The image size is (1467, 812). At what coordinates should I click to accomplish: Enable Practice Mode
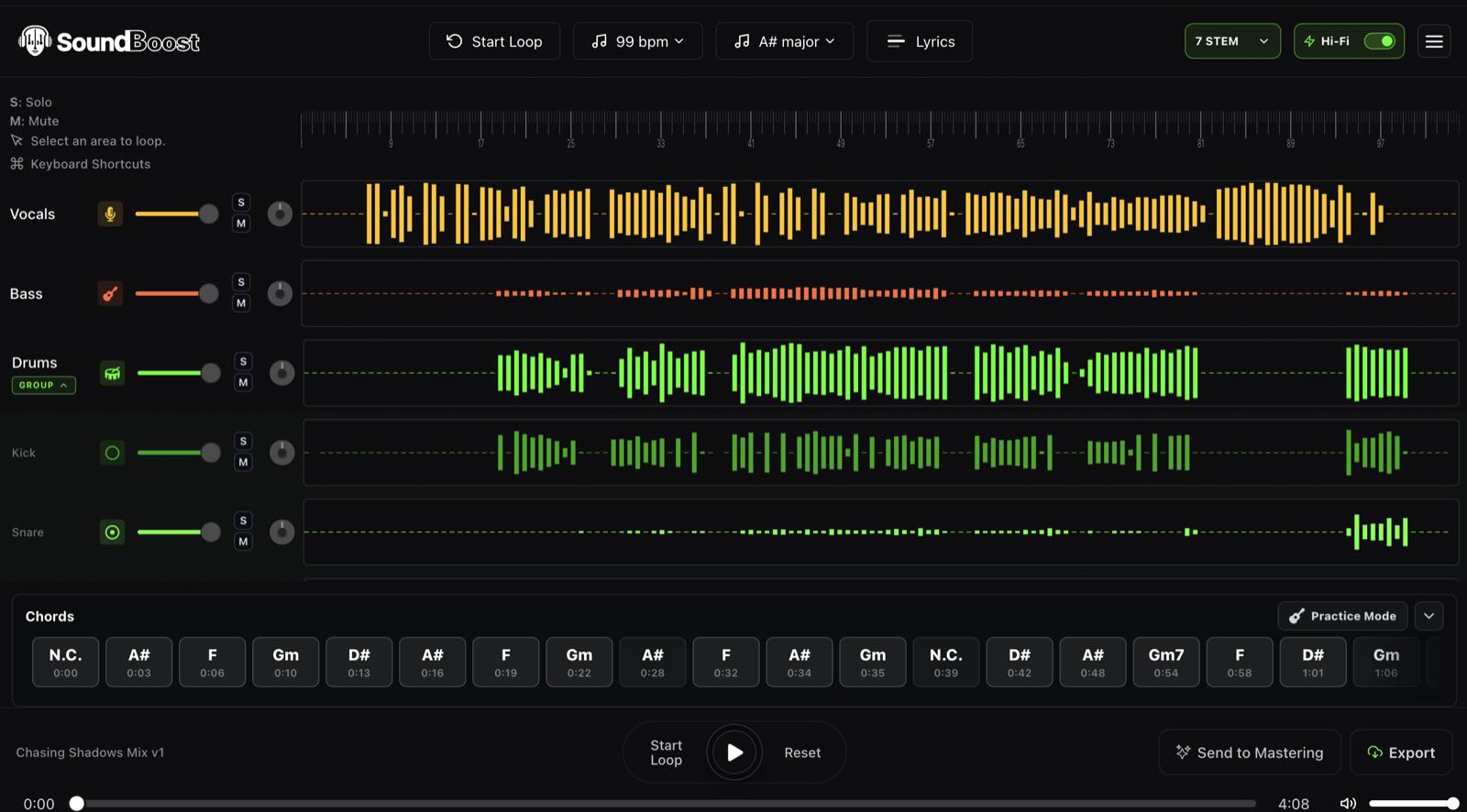click(1342, 616)
